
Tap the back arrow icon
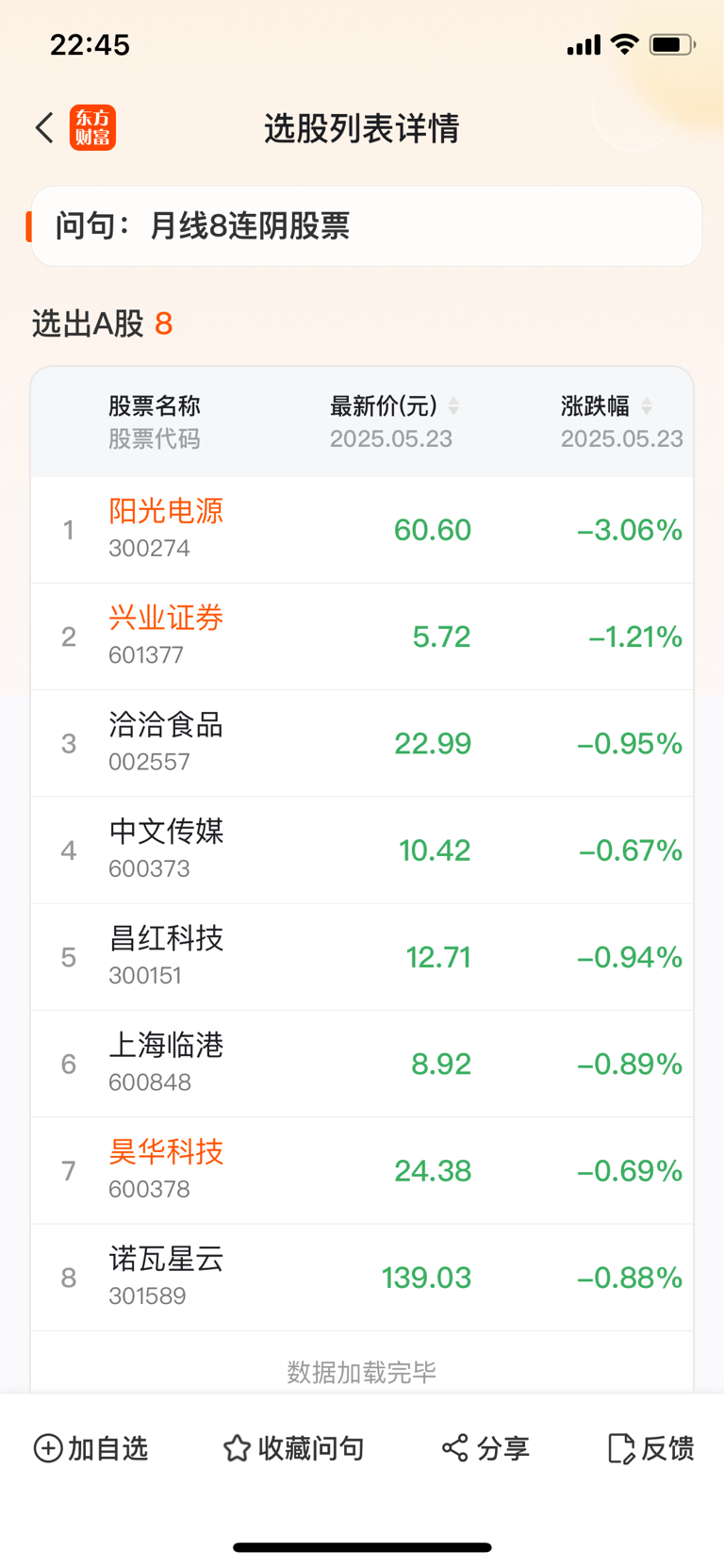[44, 128]
